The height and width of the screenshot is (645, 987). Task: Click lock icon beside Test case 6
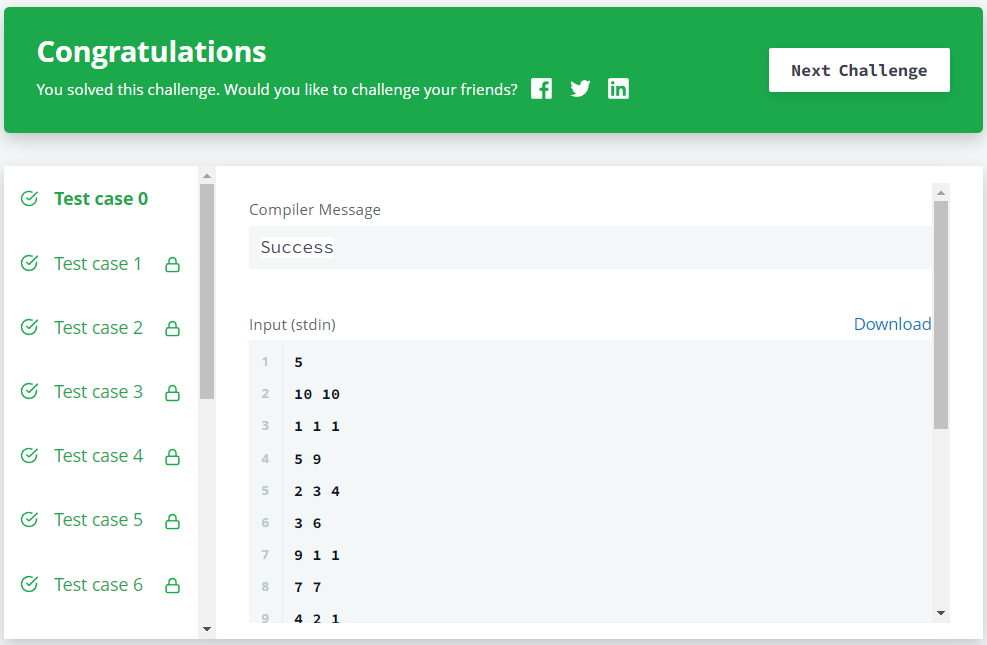click(172, 586)
